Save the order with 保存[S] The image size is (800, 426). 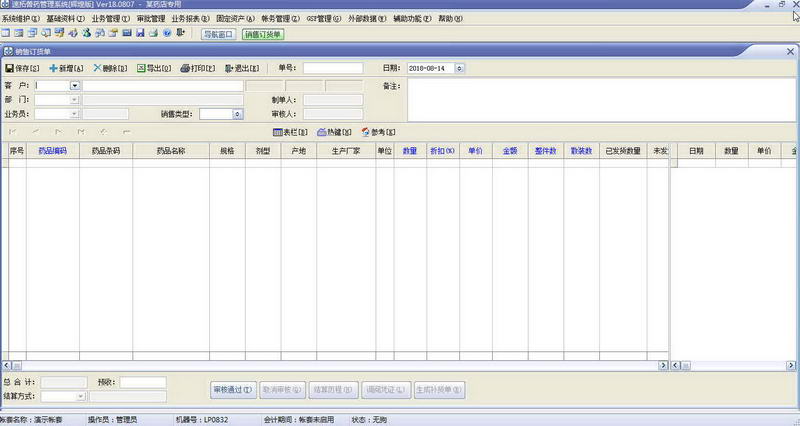(x=22, y=68)
